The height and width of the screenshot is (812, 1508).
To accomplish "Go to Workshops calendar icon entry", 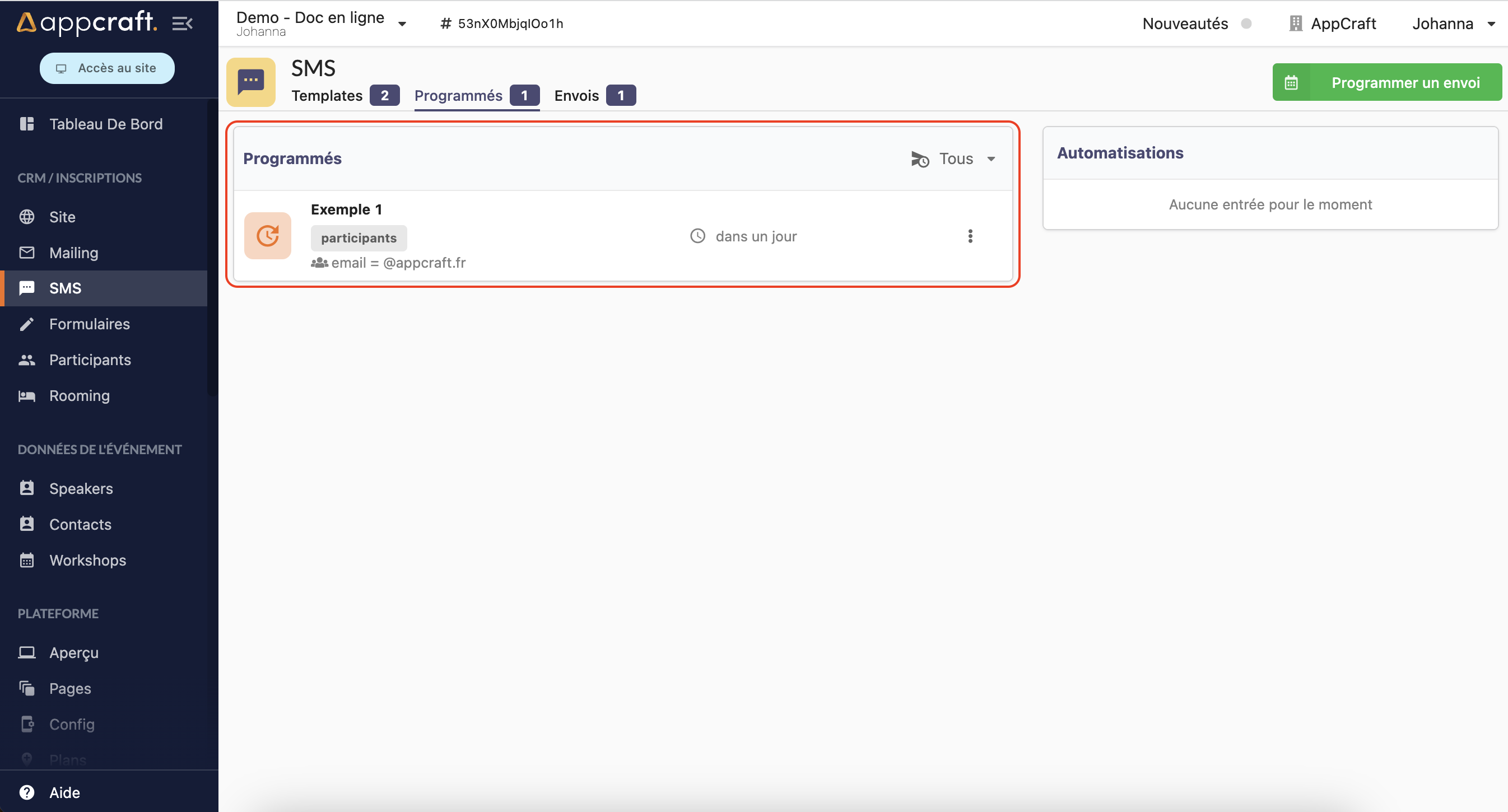I will pos(27,561).
